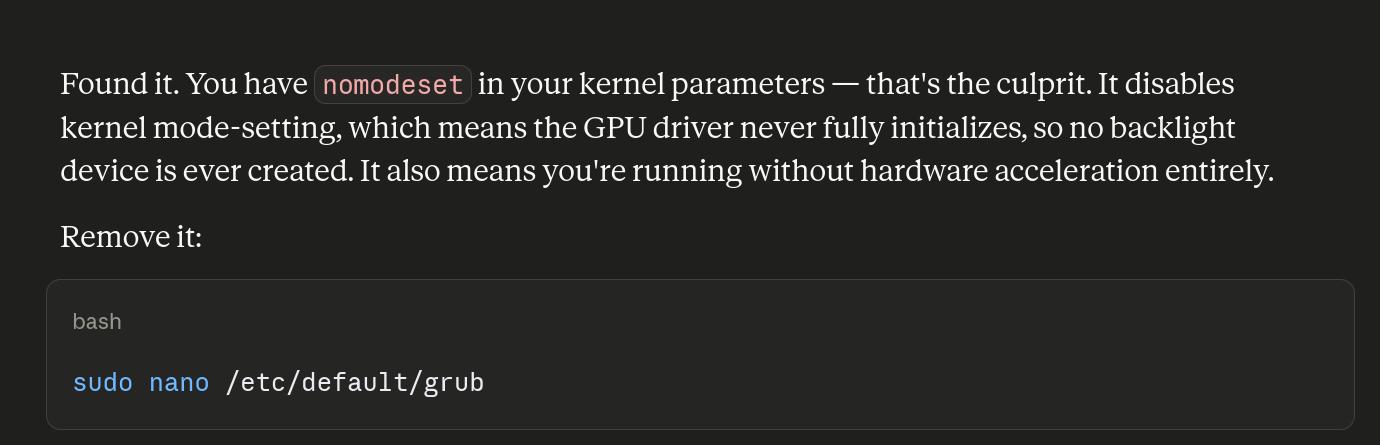This screenshot has height=445, width=1380.
Task: Click the /etc/default/grub file path
Action: click(355, 383)
